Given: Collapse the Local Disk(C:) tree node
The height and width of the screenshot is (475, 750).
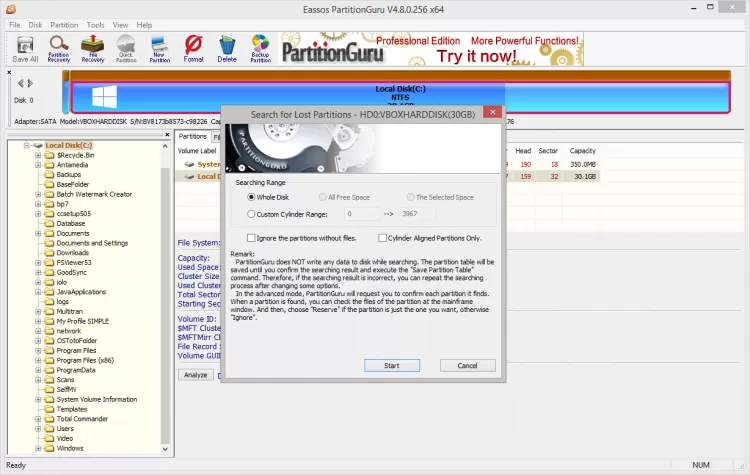Looking at the screenshot, I should [x=27, y=145].
